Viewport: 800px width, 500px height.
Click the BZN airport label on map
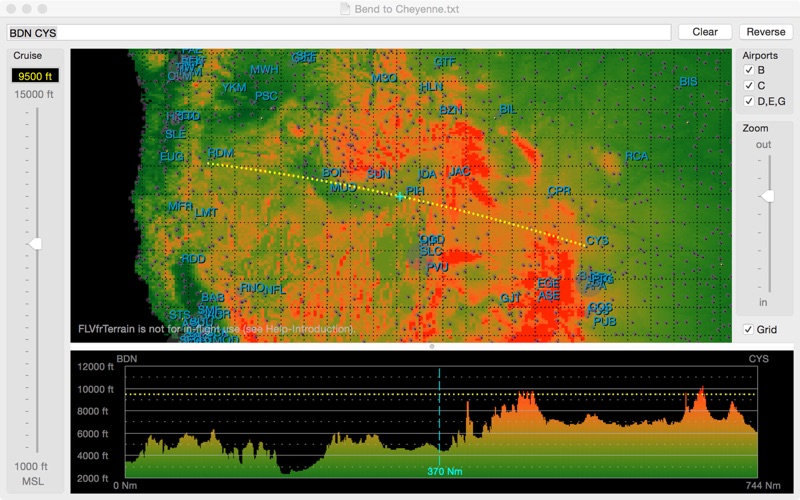(x=451, y=110)
